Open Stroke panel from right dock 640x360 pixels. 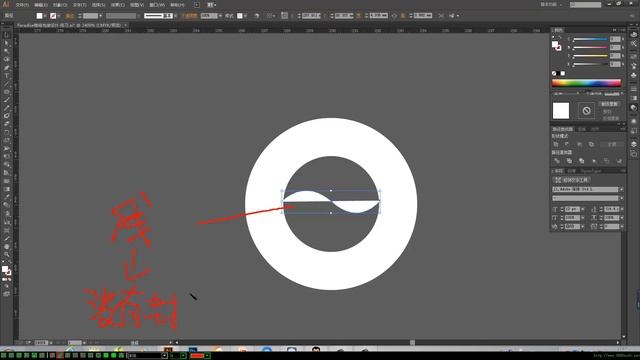point(633,89)
